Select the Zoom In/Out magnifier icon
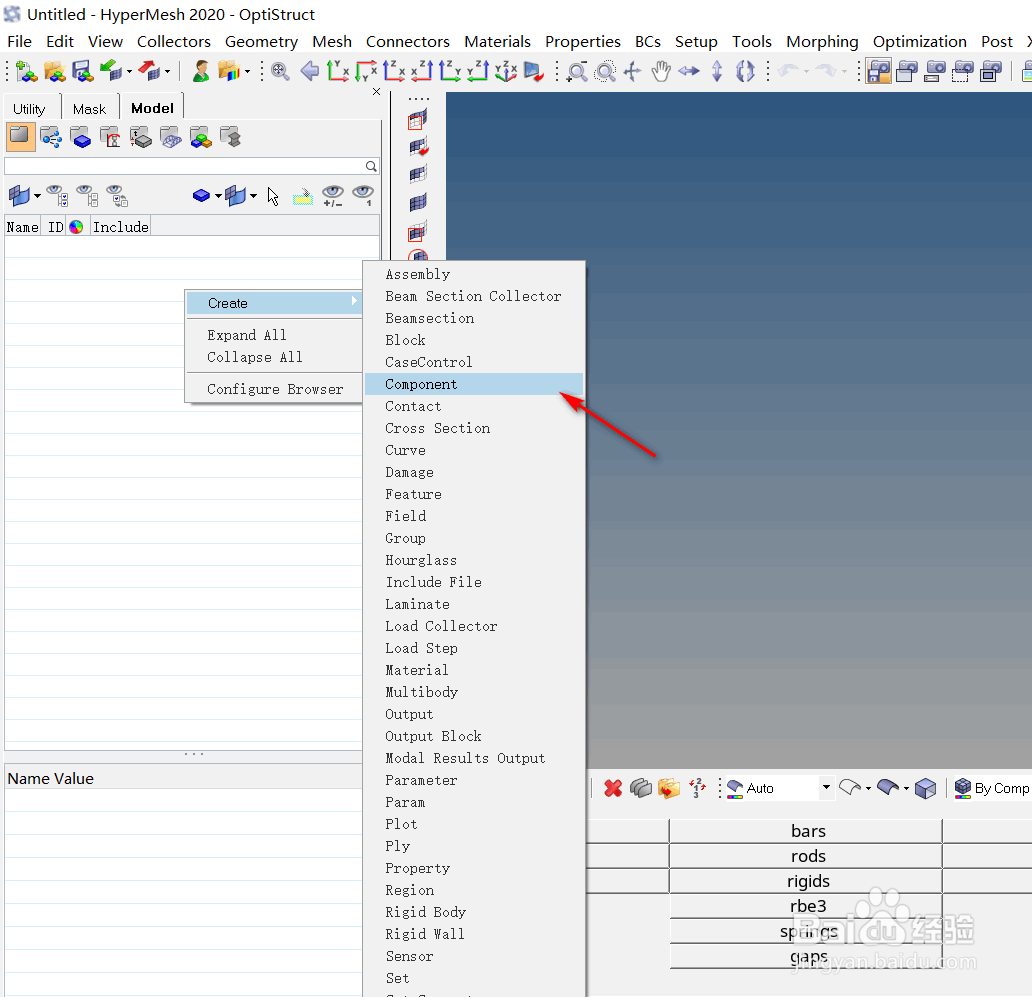This screenshot has height=997, width=1032. pos(577,71)
